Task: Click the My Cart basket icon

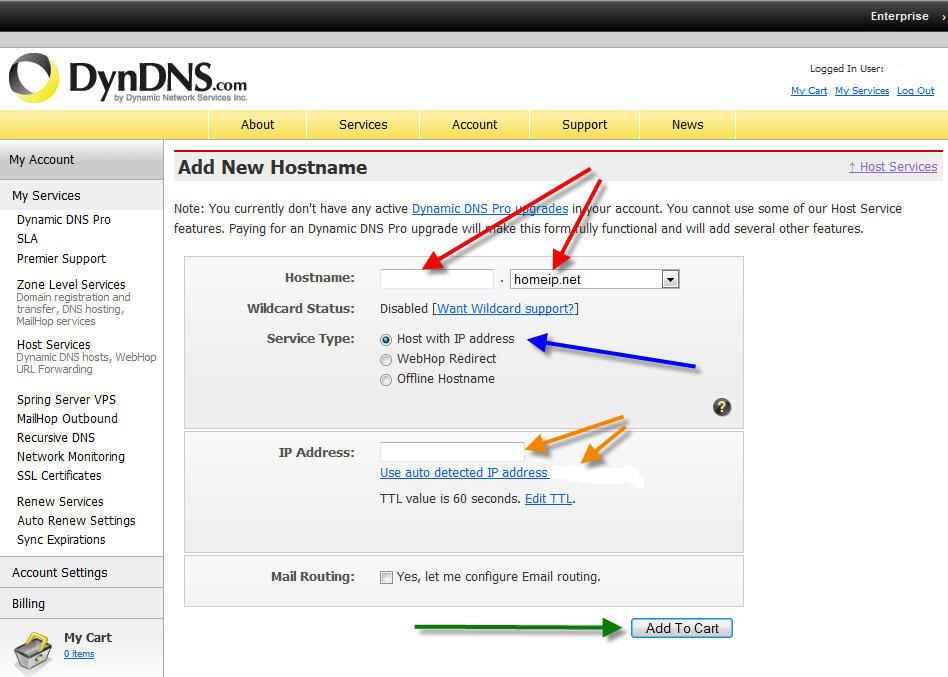Action: click(x=33, y=652)
